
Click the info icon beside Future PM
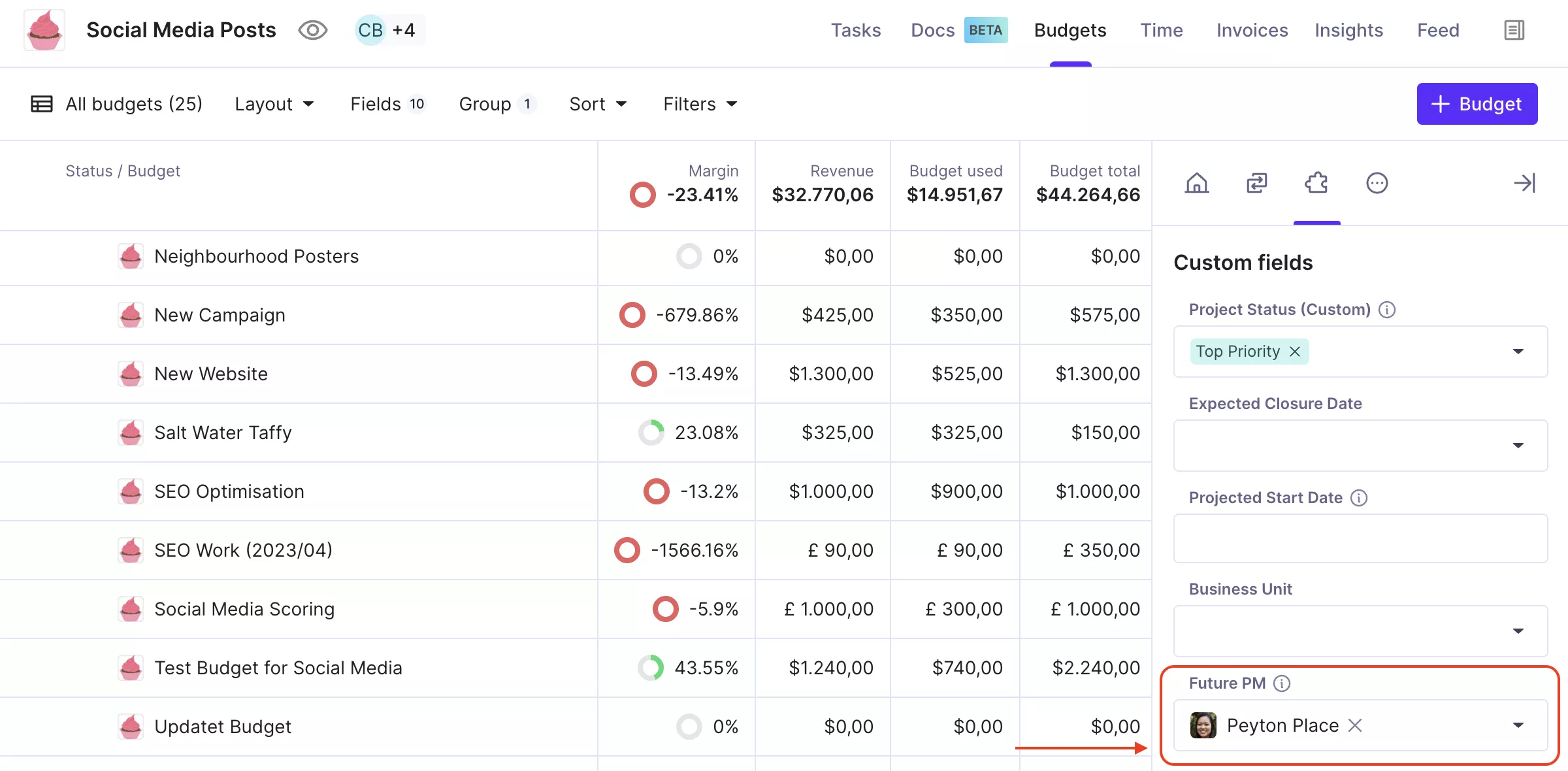pos(1282,683)
